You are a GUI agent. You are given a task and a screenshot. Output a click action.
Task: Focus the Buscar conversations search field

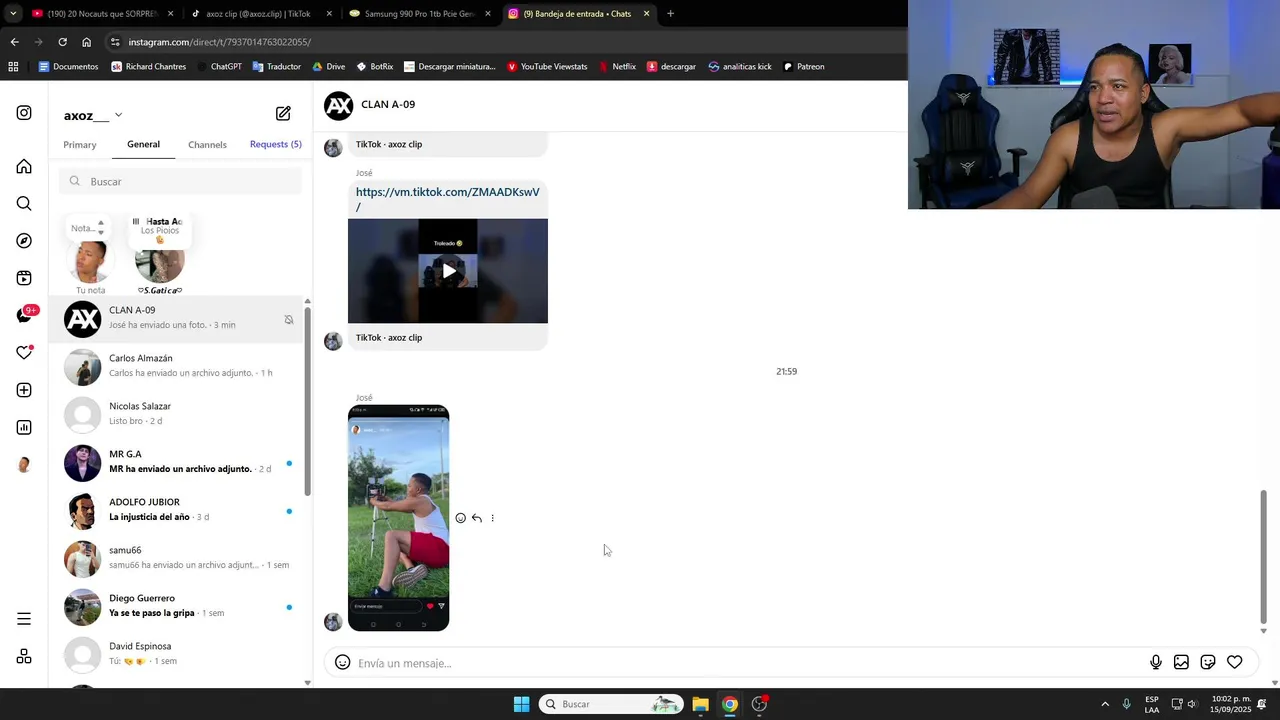click(x=180, y=181)
